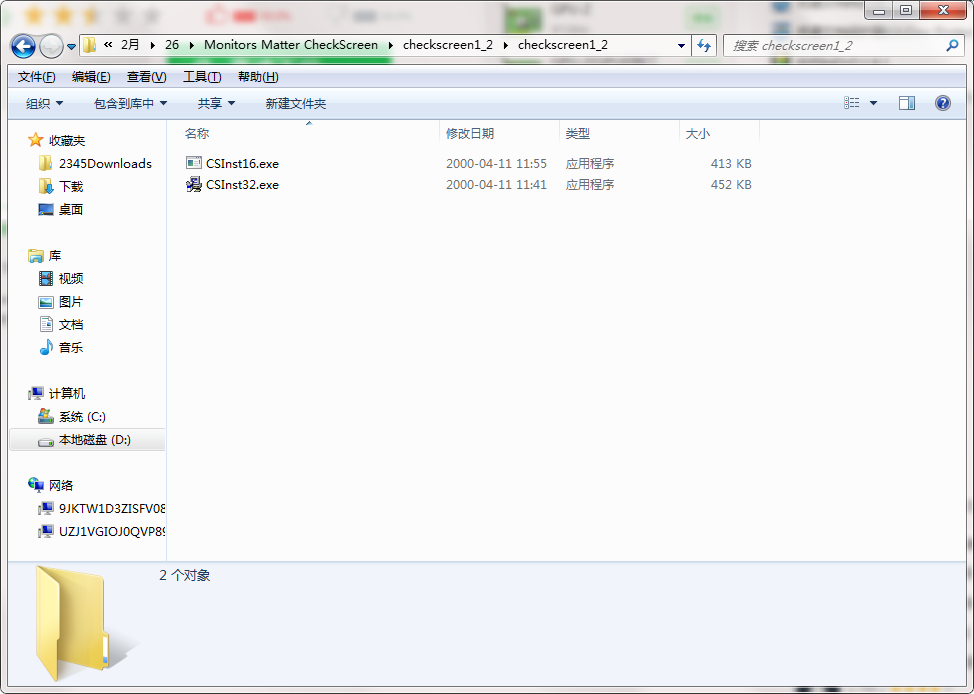Open the 共享 dropdown
Screen dimensions: 974x694
coord(216,103)
